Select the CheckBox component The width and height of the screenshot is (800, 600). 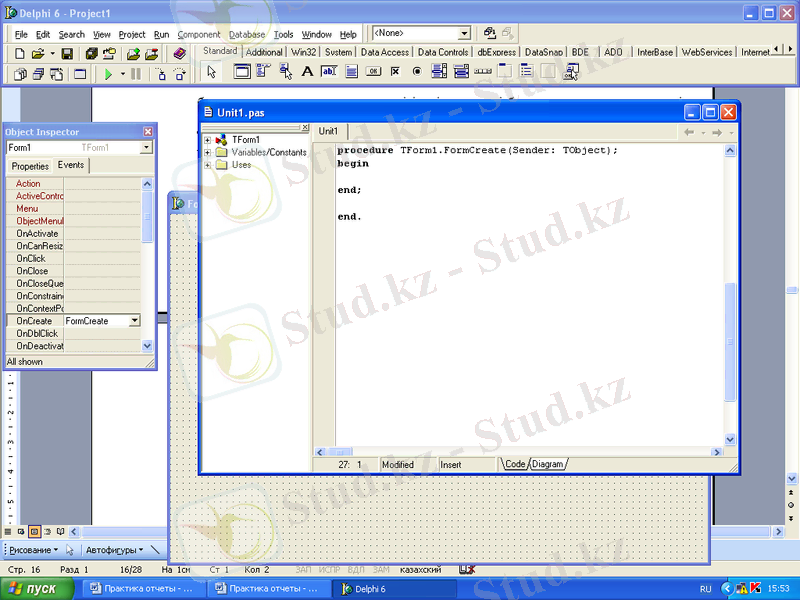[395, 71]
